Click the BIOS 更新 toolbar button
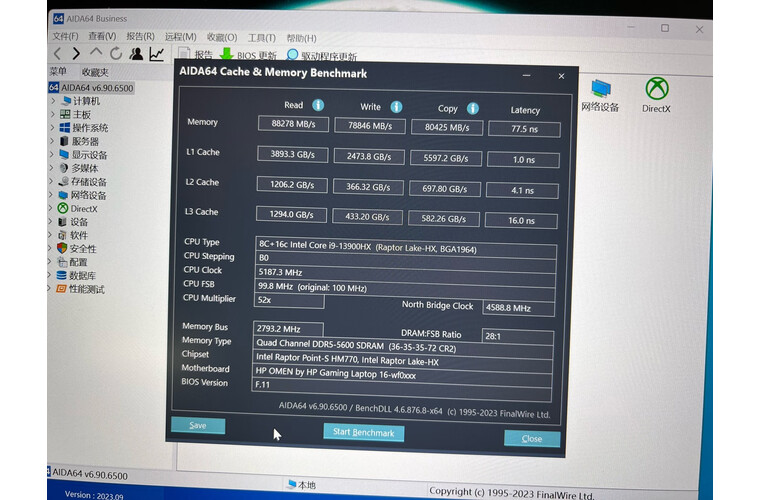The height and width of the screenshot is (500, 760). tap(248, 56)
